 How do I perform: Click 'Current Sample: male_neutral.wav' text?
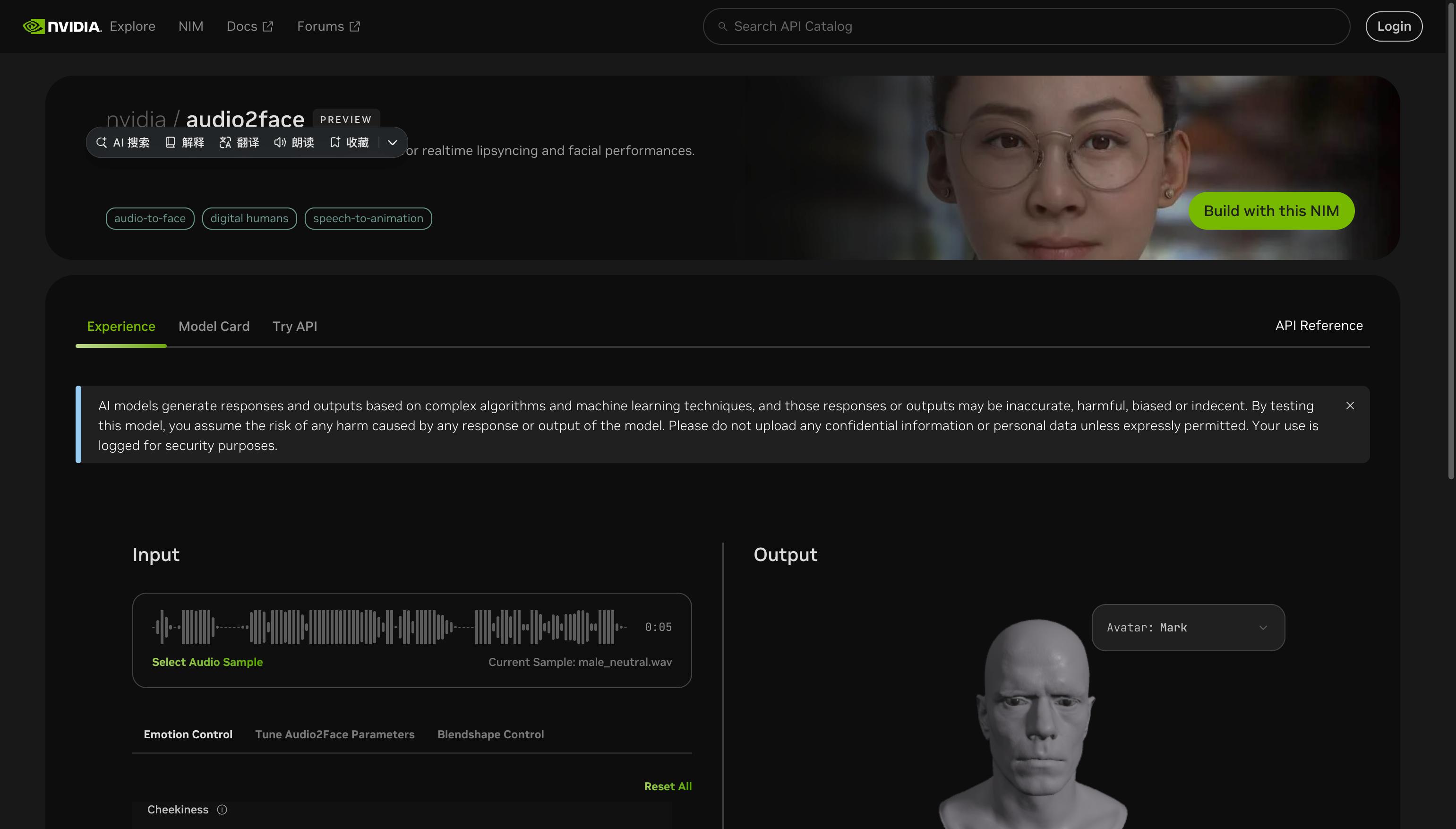coord(580,662)
